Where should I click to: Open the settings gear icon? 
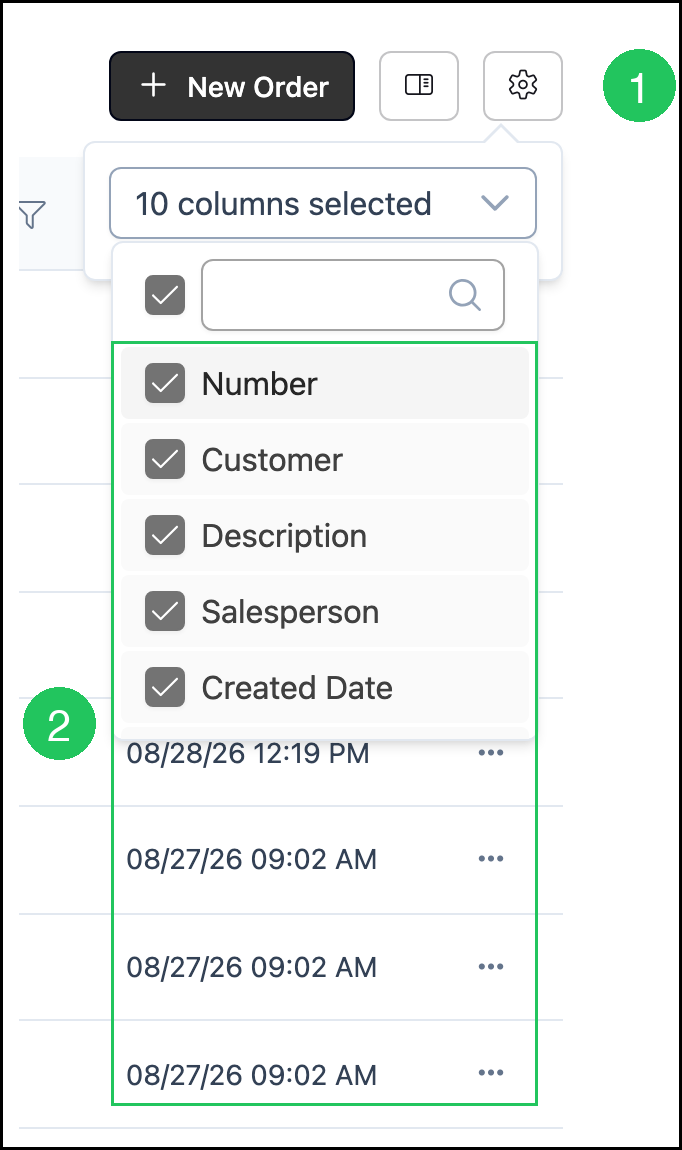click(523, 85)
